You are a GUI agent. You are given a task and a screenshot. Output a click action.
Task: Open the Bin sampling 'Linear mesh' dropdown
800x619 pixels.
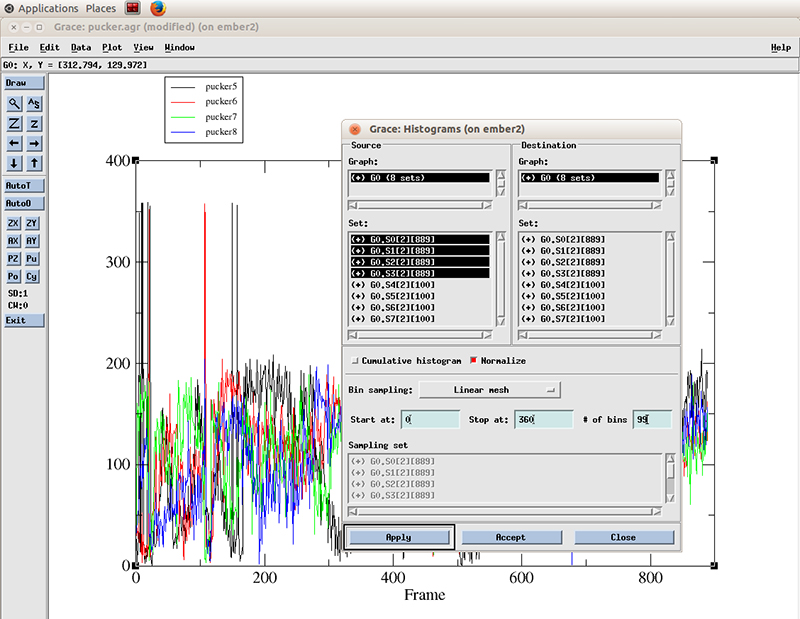(x=490, y=390)
